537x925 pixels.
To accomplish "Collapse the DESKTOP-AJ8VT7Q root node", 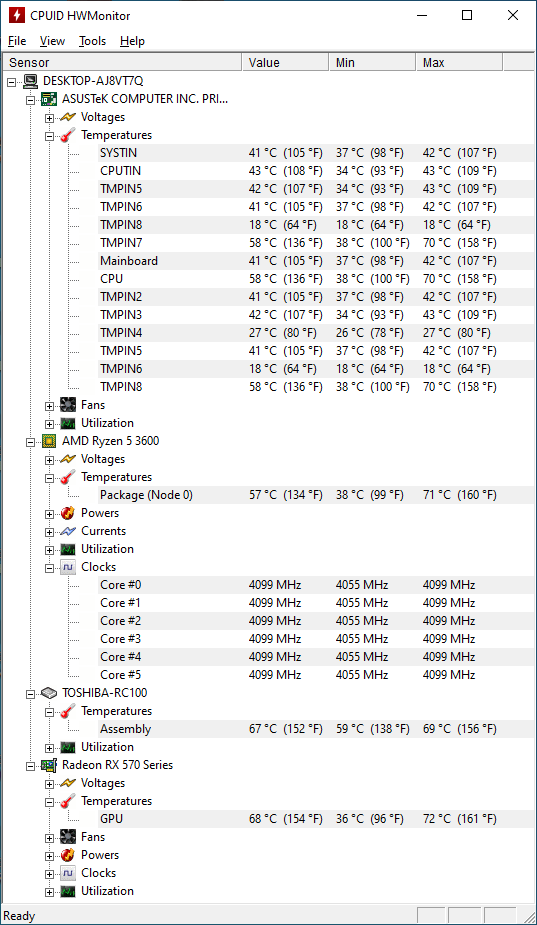I will coord(11,82).
